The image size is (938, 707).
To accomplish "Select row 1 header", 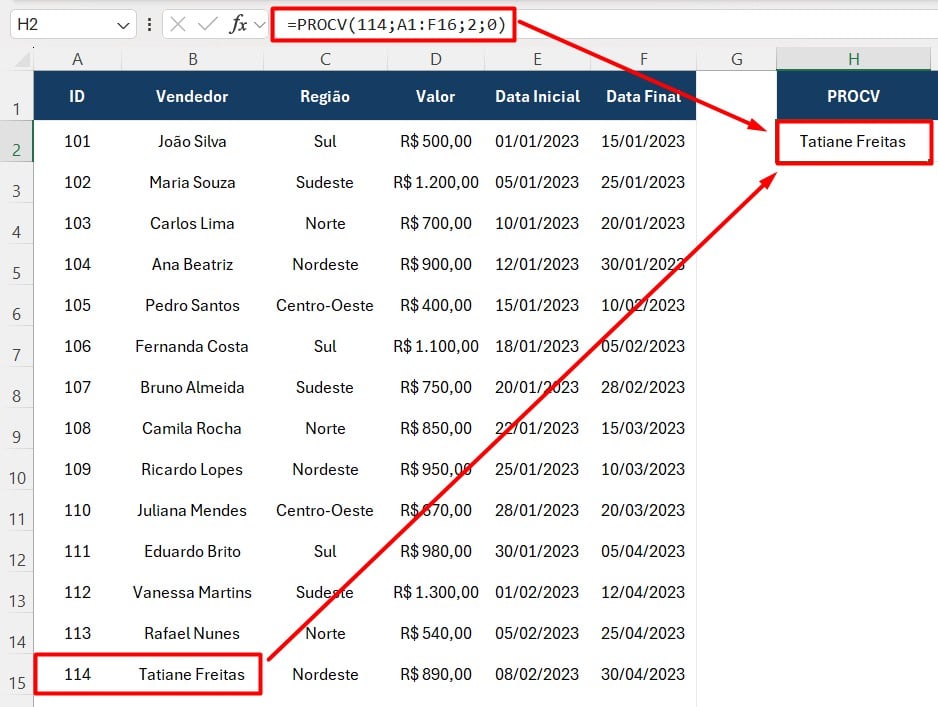I will point(17,96).
